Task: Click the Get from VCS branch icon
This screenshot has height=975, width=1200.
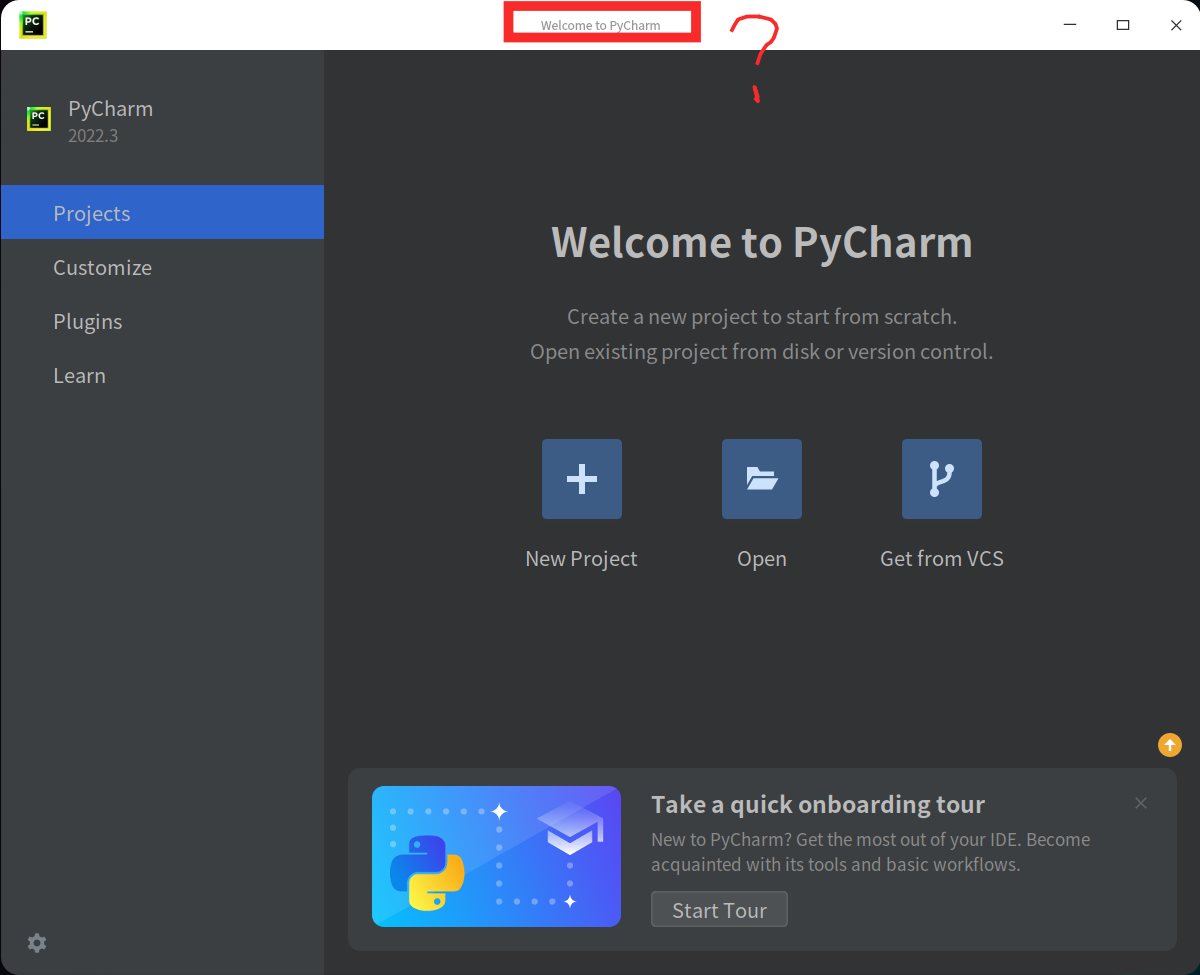Action: click(941, 478)
